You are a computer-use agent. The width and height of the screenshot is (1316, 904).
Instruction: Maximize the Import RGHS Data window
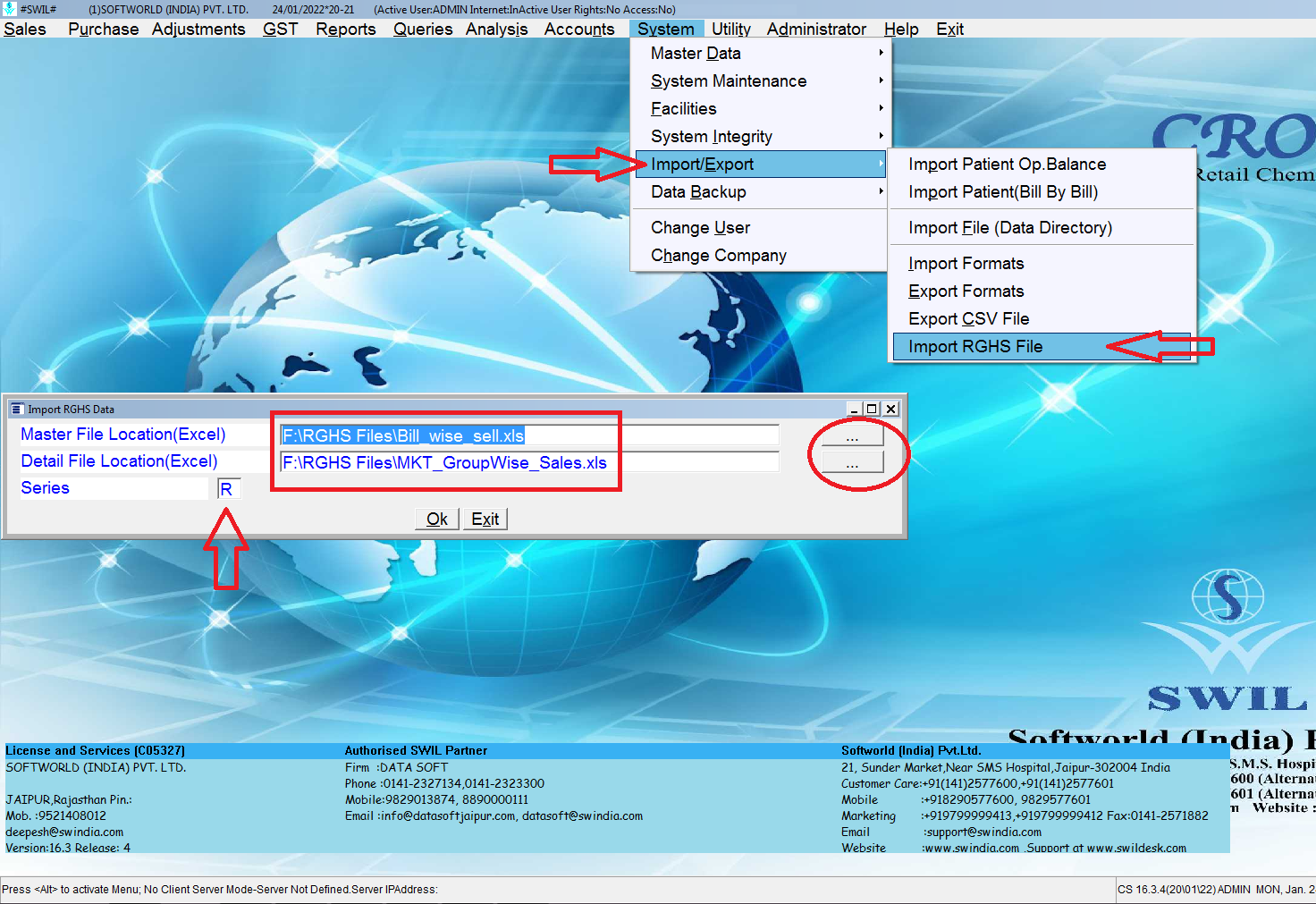[x=872, y=409]
